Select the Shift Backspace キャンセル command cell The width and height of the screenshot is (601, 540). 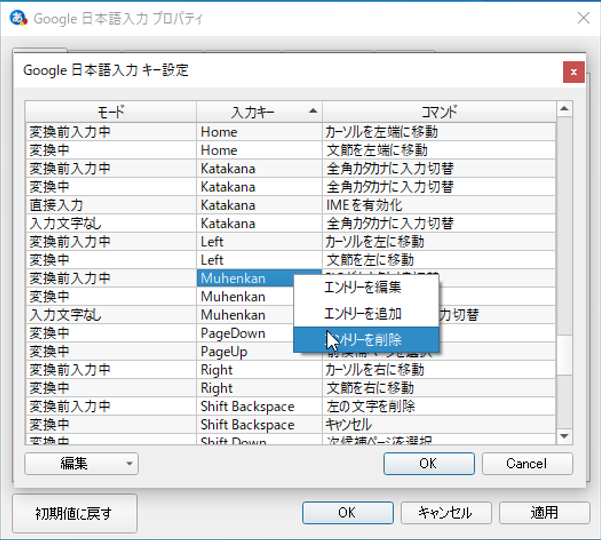click(x=437, y=425)
